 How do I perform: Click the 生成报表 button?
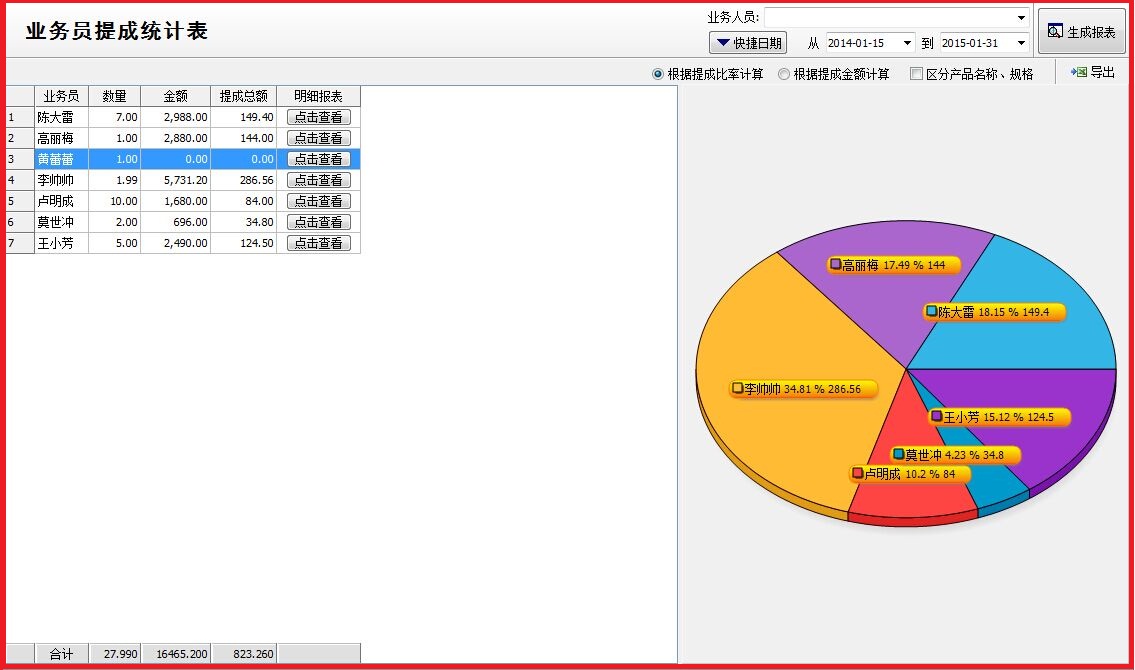(1081, 31)
